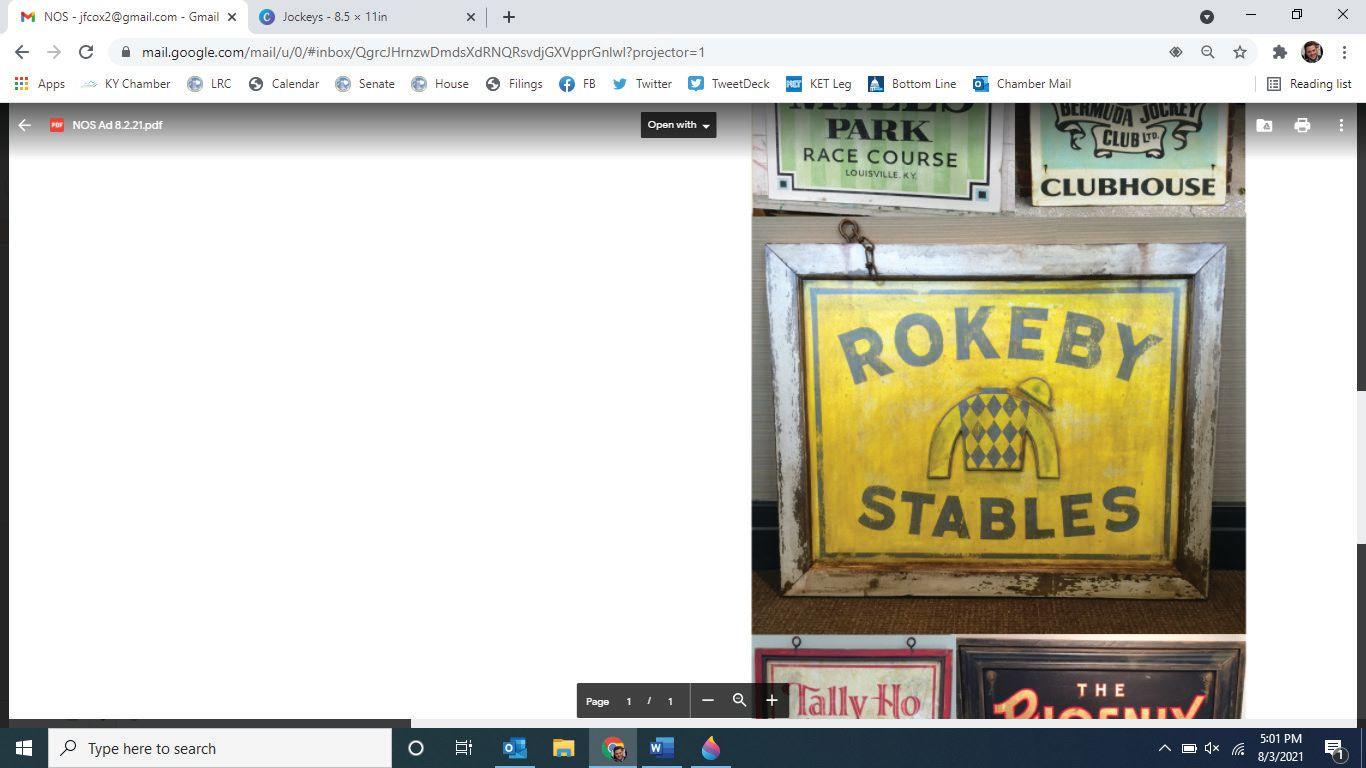The width and height of the screenshot is (1366, 768).
Task: Zoom in on the PDF page
Action: [772, 700]
